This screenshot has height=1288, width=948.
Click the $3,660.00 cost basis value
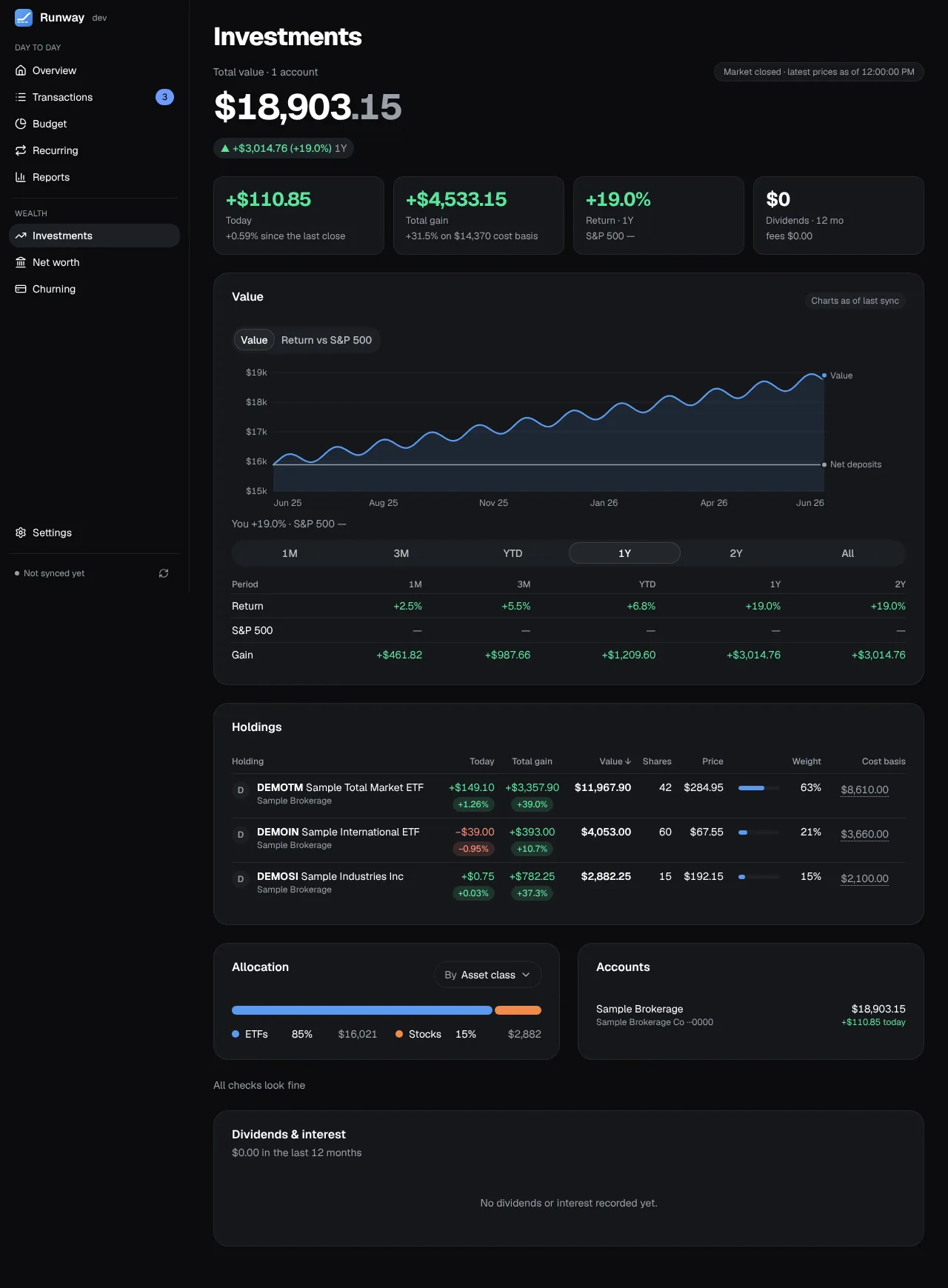864,834
